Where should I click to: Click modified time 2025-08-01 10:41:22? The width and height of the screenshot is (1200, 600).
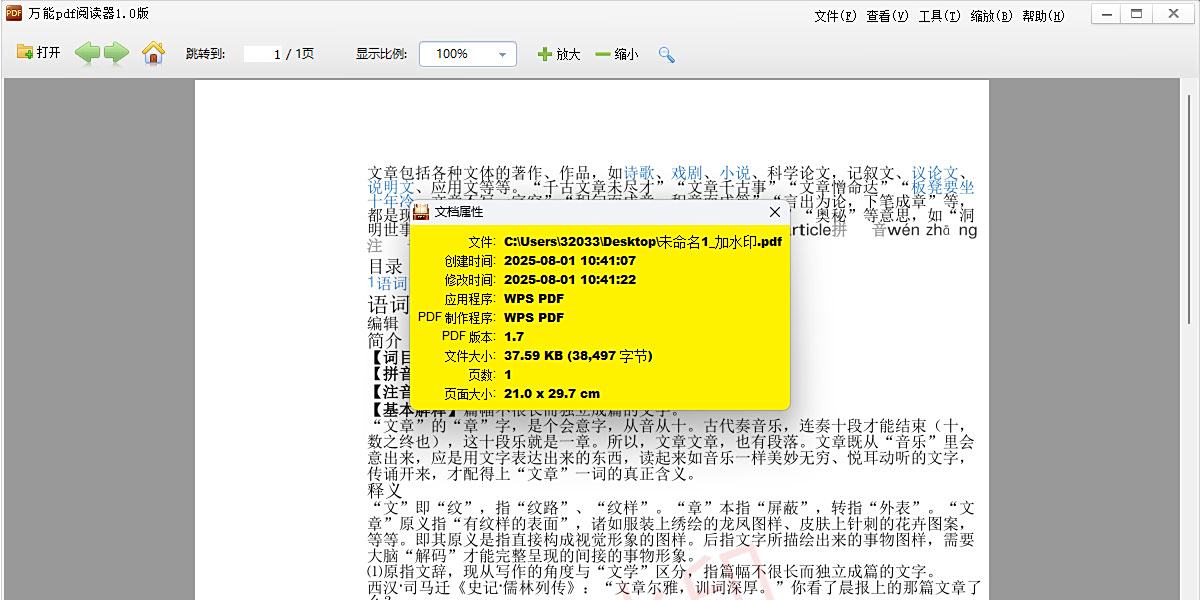[x=570, y=279]
